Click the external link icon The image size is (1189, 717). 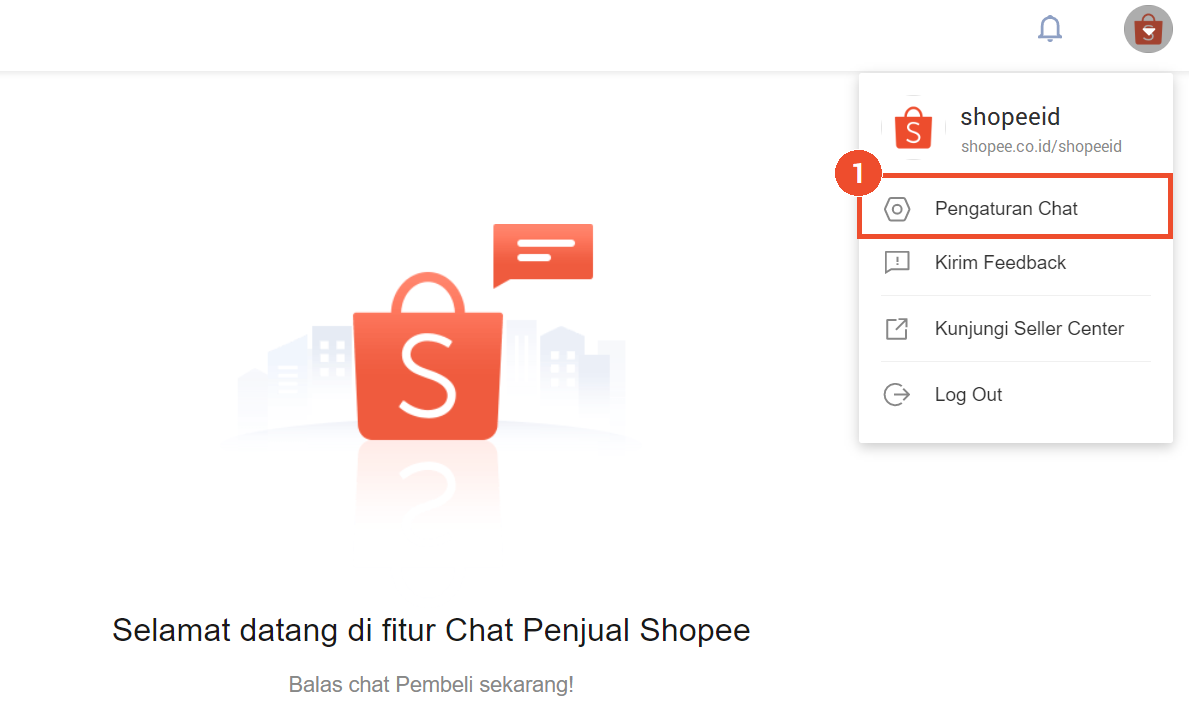tap(897, 329)
